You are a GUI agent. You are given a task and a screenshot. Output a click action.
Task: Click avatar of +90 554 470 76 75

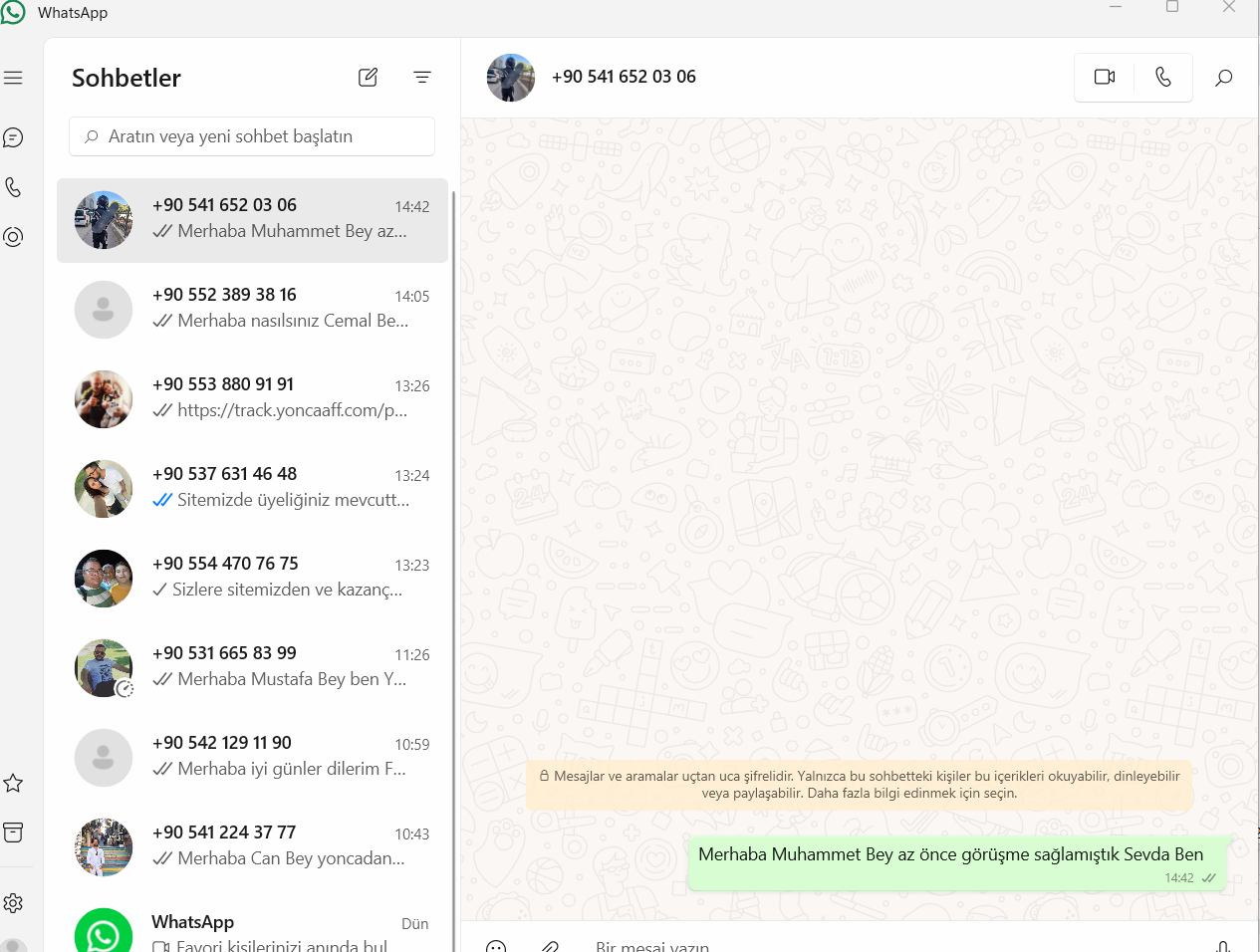(x=104, y=579)
